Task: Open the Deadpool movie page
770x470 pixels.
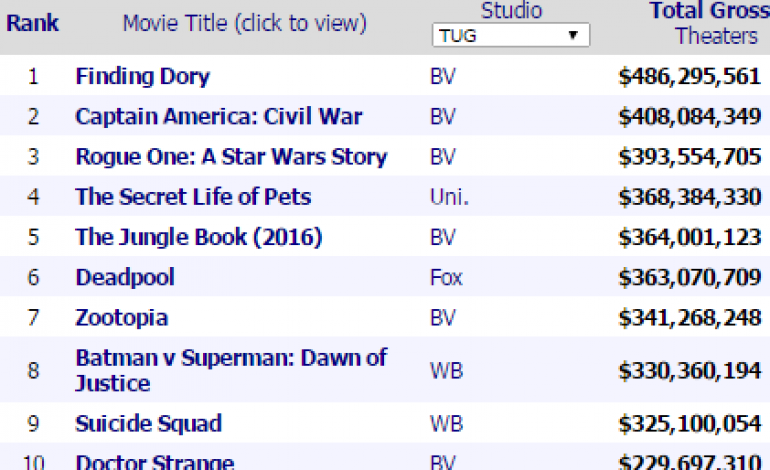Action: [x=124, y=277]
